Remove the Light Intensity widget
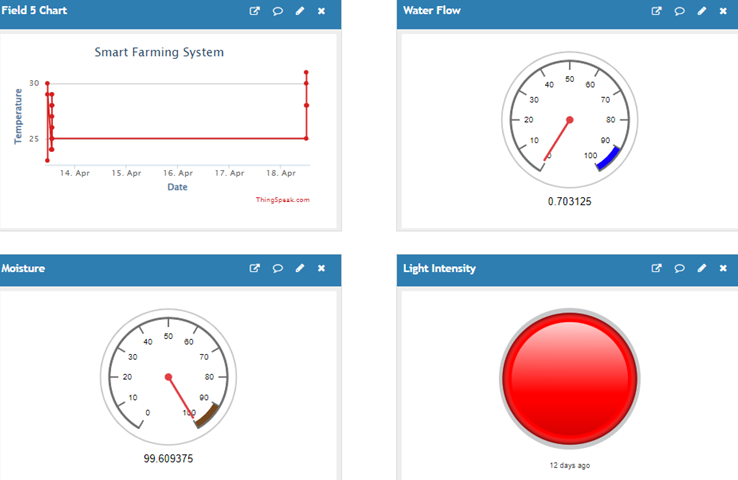The height and width of the screenshot is (480, 738). (723, 268)
